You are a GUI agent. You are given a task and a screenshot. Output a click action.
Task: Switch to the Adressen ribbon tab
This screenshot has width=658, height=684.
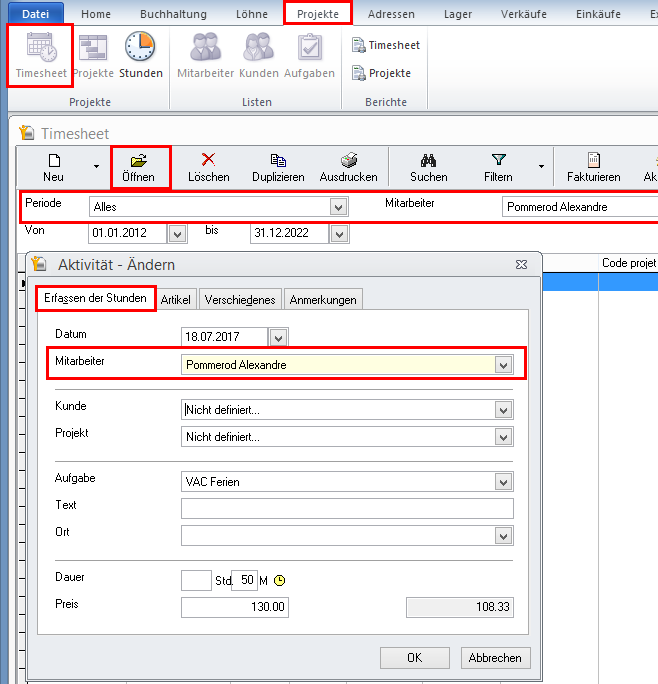pyautogui.click(x=391, y=14)
